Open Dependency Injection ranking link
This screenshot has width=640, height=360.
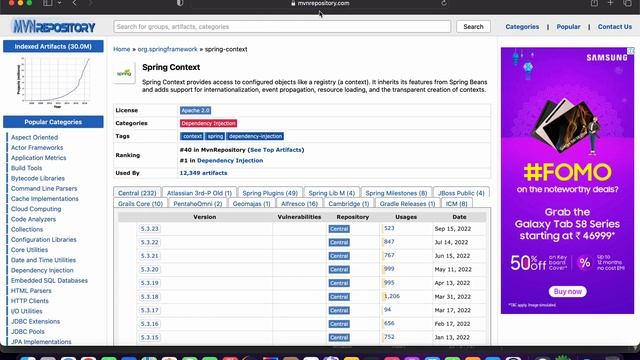pyautogui.click(x=230, y=160)
